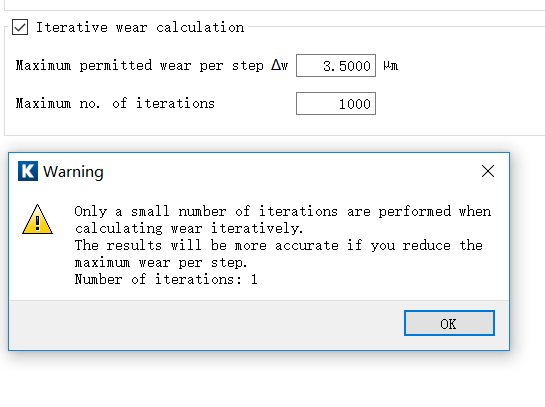Click the Number of iterations: 1 line
Viewport: 545px width, 407px height.
[x=166, y=279]
